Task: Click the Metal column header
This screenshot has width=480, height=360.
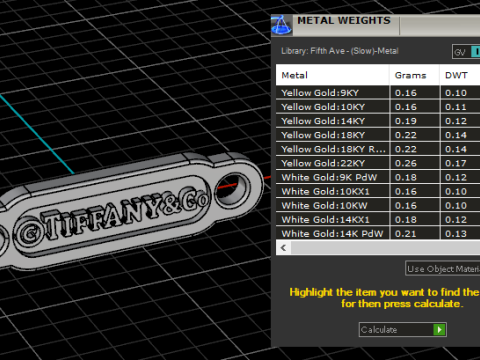Action: (332, 75)
